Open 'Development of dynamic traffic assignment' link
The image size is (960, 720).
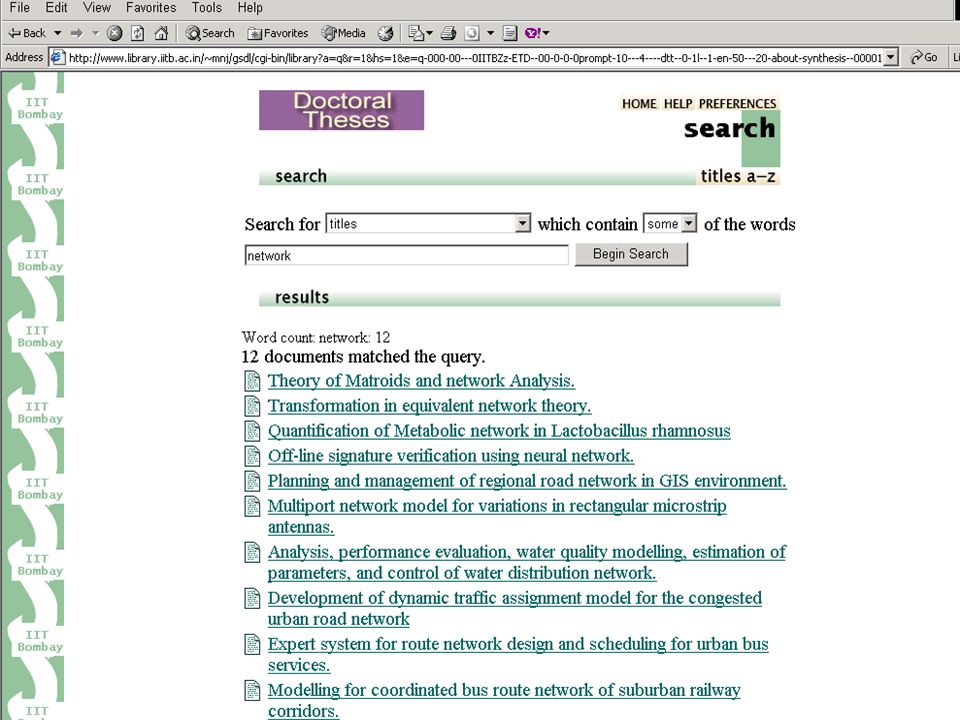514,608
